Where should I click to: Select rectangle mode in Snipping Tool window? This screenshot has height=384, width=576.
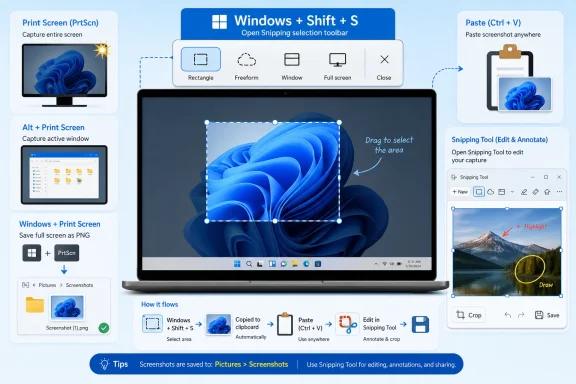pyautogui.click(x=479, y=192)
